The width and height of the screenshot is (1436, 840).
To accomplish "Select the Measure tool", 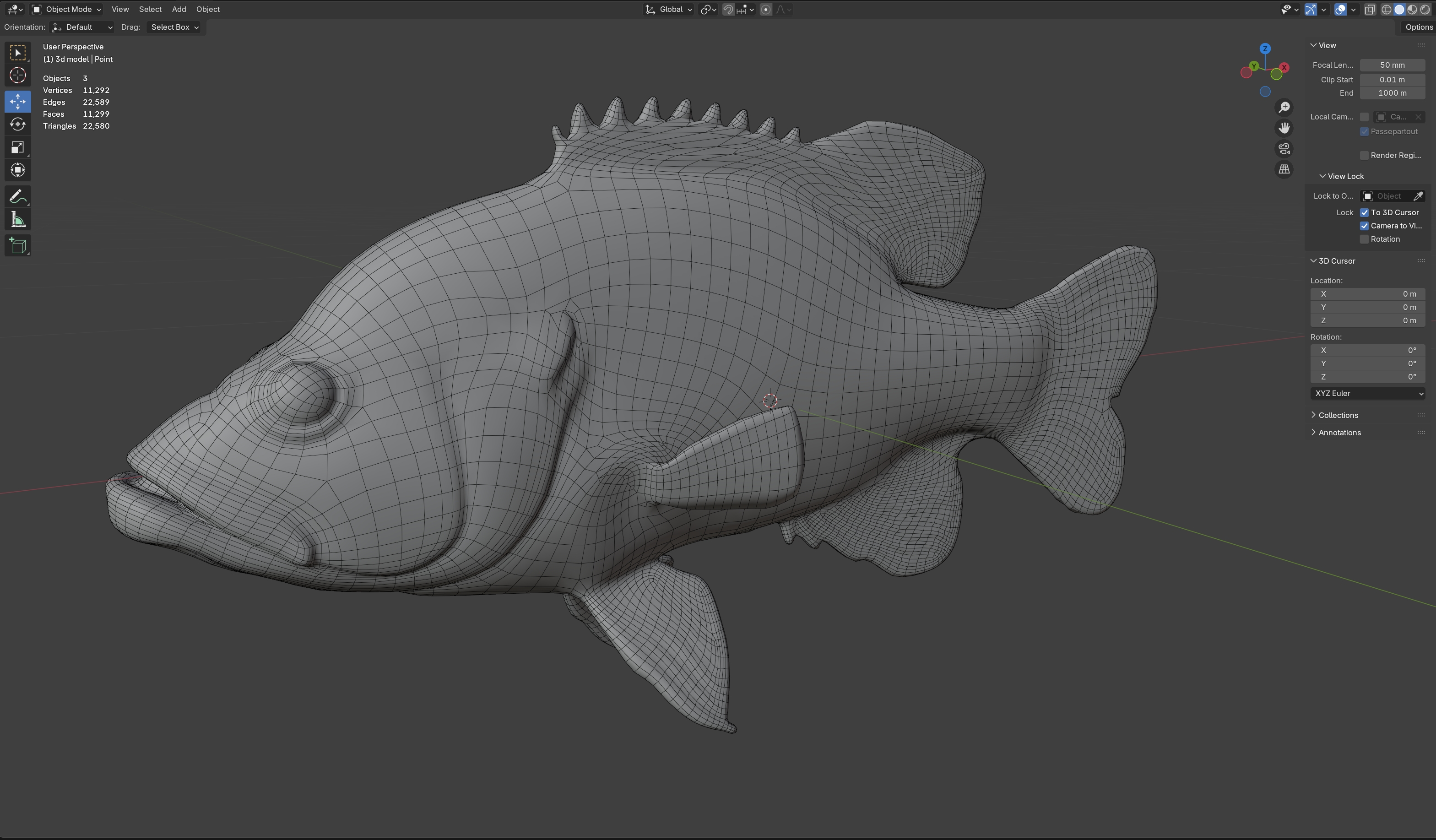I will tap(18, 220).
